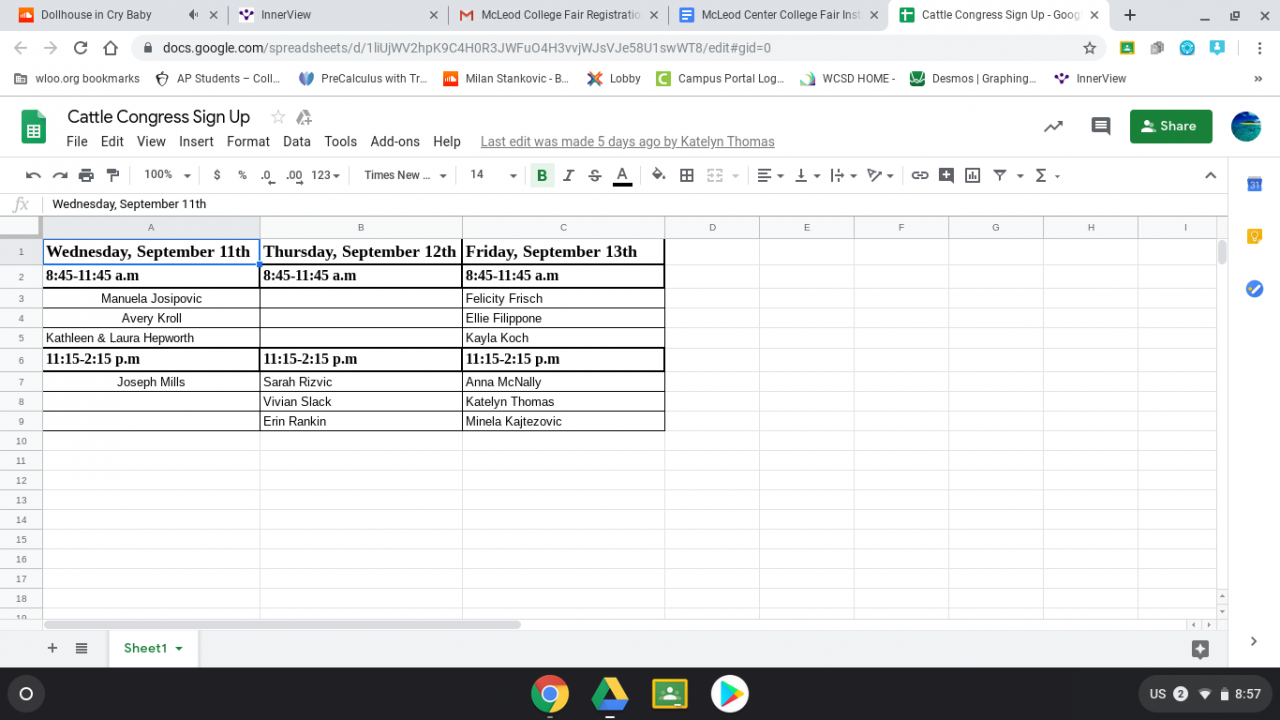Open the AP Students bookmark
Screen dimensions: 1280x720
coord(218,78)
